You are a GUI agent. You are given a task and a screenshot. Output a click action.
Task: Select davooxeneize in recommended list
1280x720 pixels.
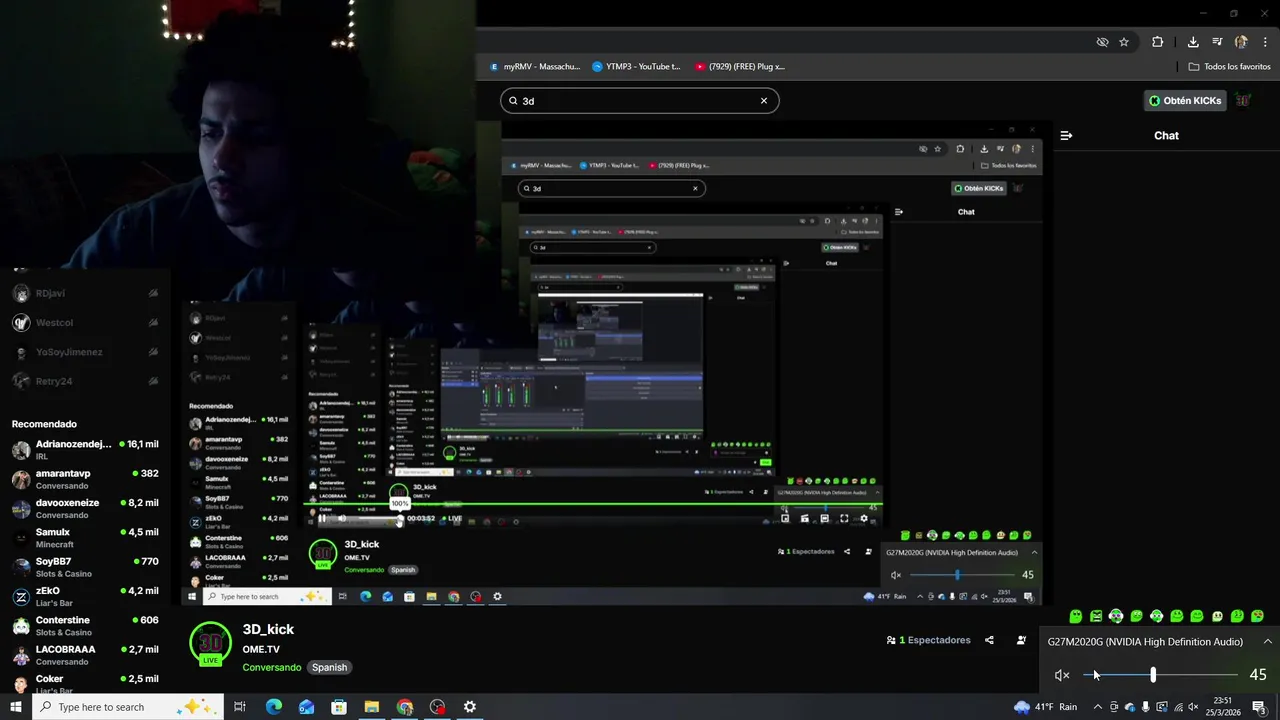tap(85, 508)
